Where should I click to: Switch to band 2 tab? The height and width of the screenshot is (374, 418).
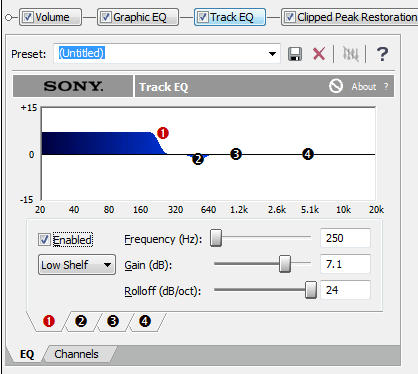coord(81,321)
